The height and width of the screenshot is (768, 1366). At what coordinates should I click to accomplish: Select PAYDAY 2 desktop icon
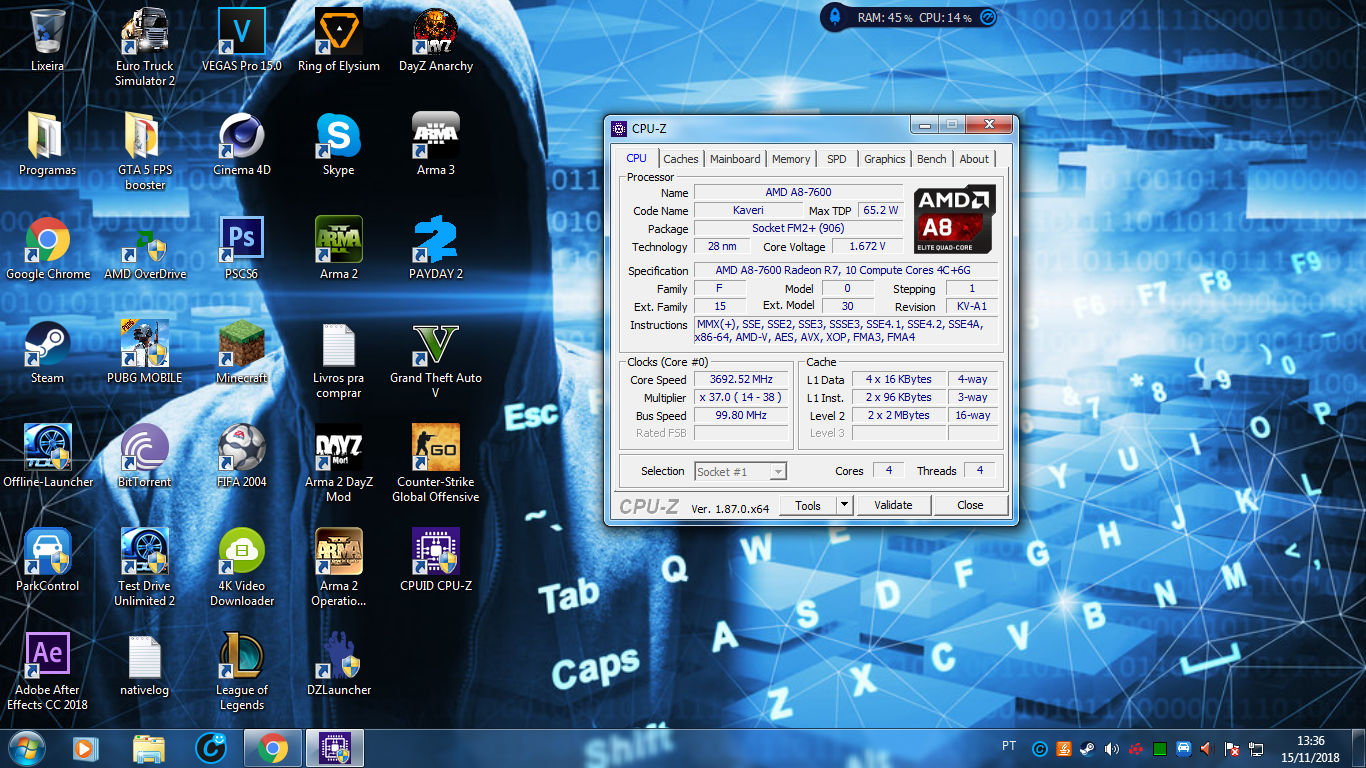pyautogui.click(x=436, y=248)
